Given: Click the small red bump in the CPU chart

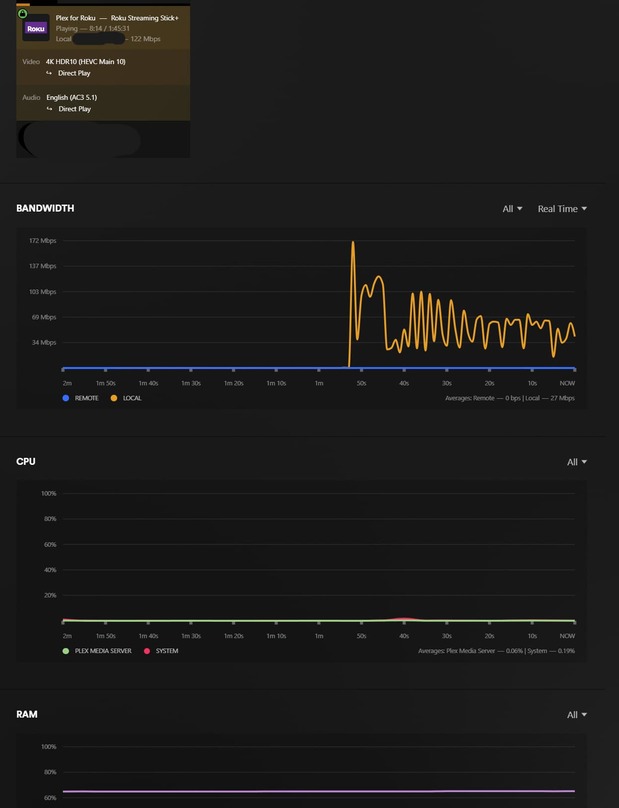Looking at the screenshot, I should (404, 618).
